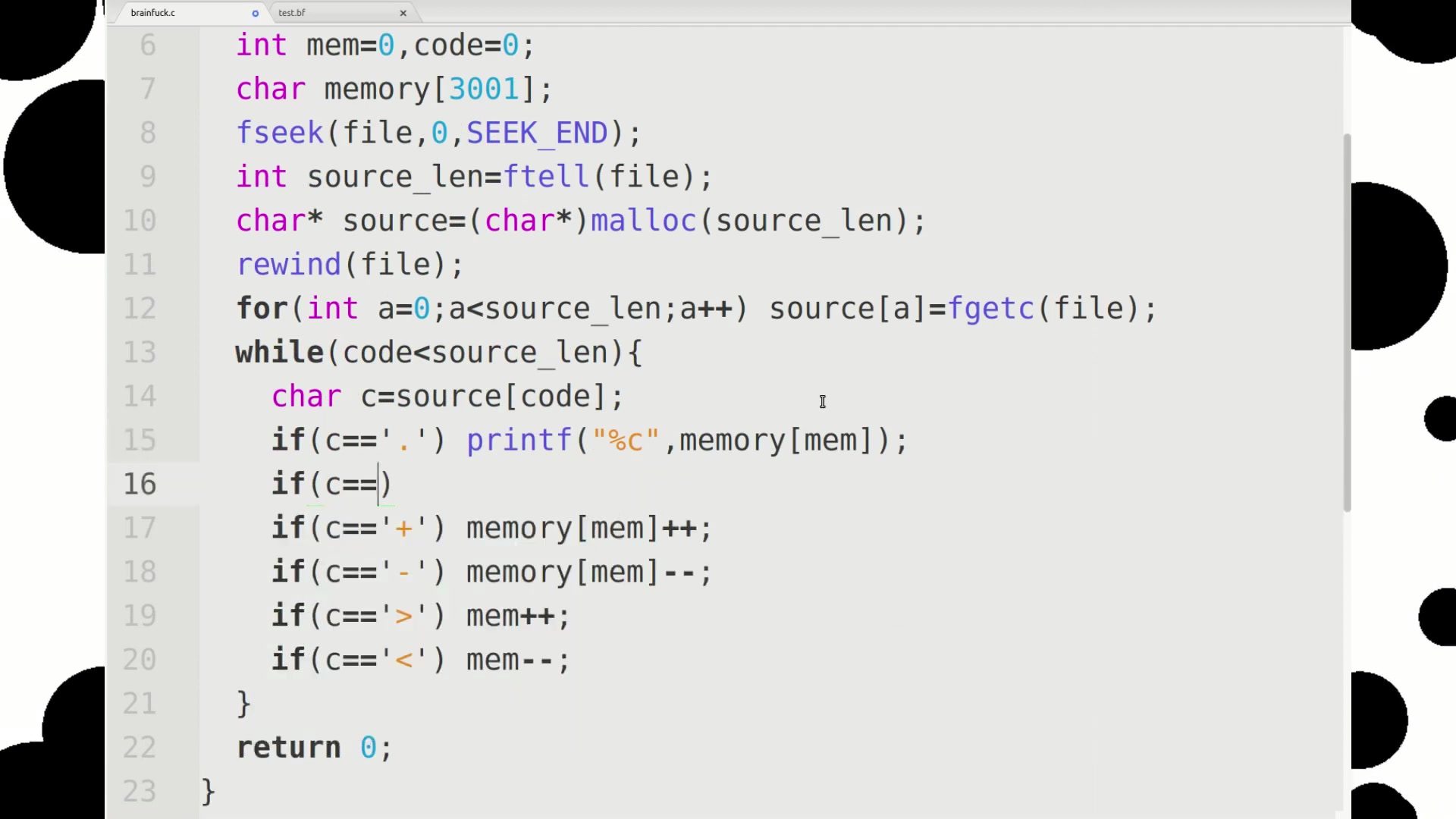Click the return keyword on line 22

(x=289, y=748)
